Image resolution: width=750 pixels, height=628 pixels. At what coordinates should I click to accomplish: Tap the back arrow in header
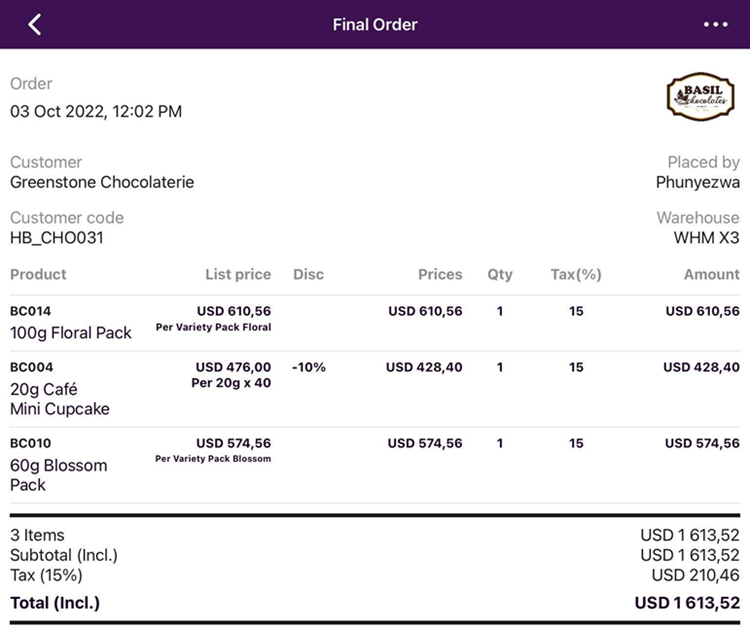(x=35, y=25)
